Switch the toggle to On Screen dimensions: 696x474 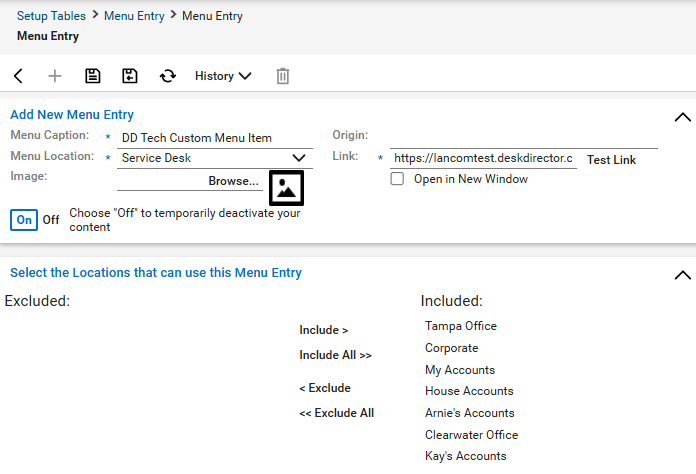tap(24, 220)
